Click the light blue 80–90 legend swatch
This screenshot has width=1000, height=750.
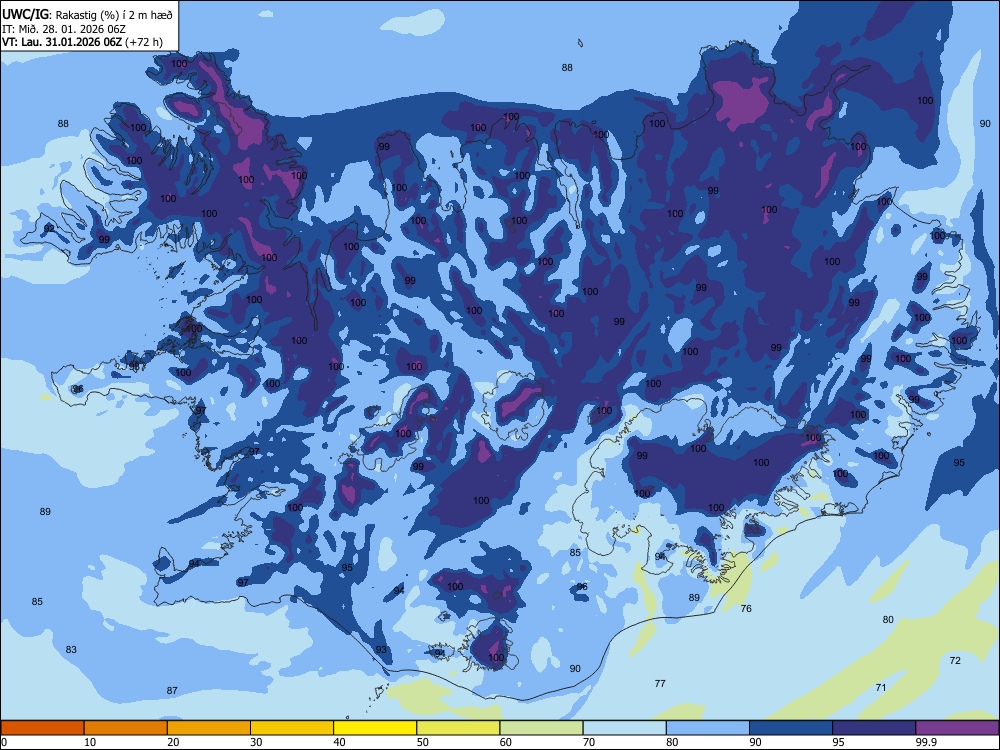pos(708,728)
